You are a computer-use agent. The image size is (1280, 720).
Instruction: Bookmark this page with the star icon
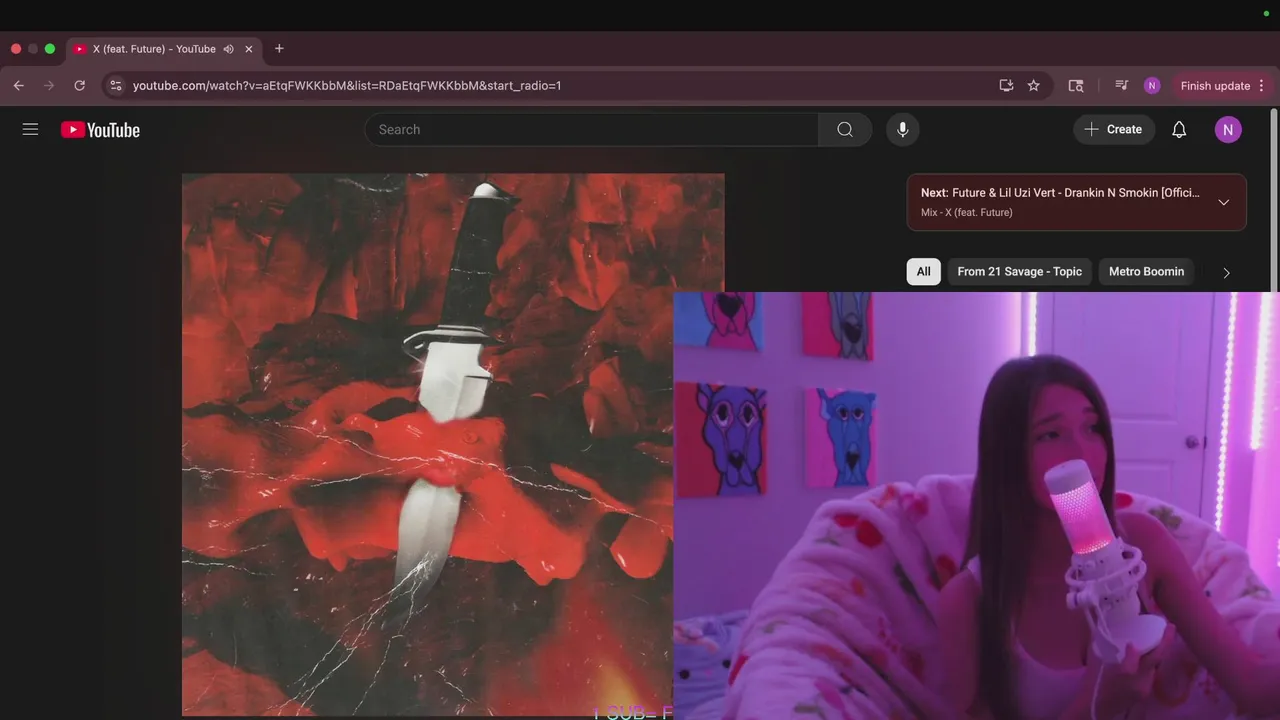(1034, 86)
